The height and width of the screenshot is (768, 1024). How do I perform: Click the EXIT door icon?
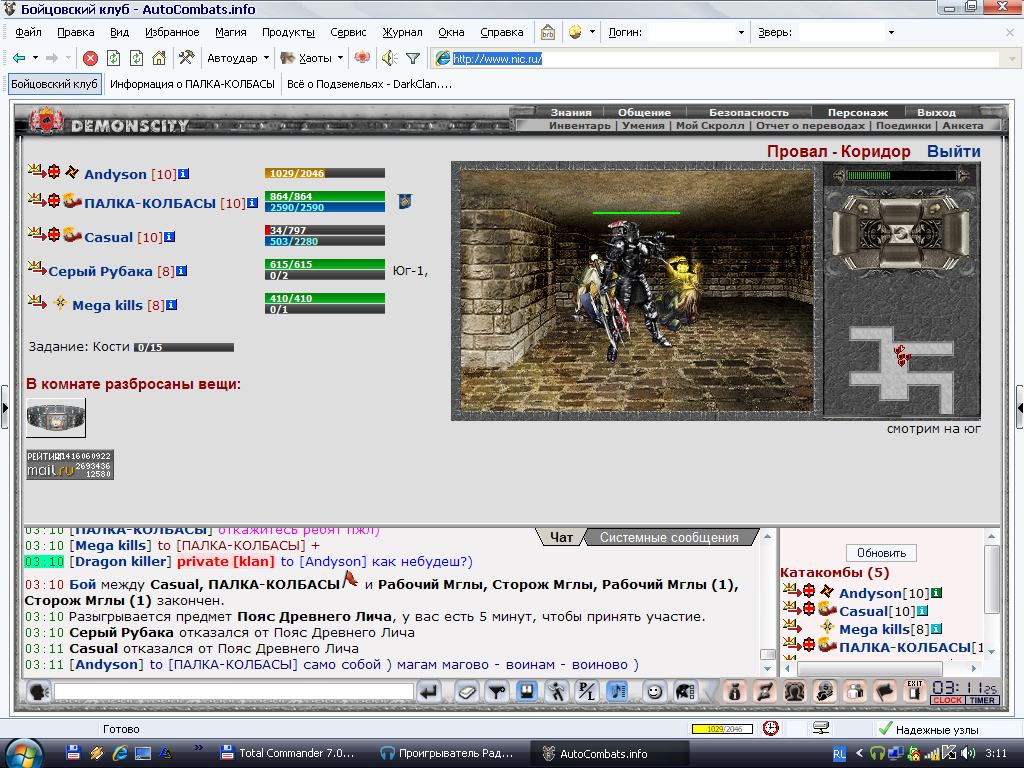click(914, 690)
